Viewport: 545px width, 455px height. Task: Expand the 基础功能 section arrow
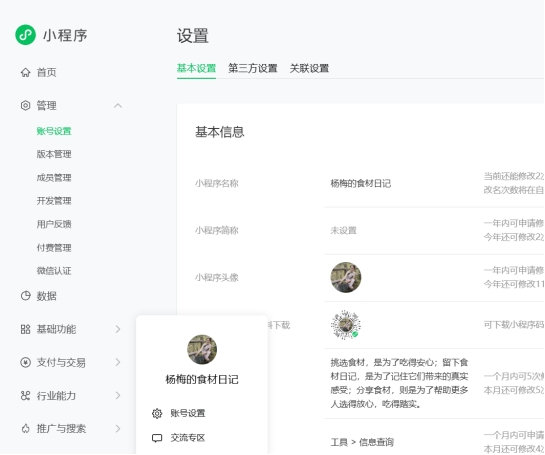(x=118, y=329)
